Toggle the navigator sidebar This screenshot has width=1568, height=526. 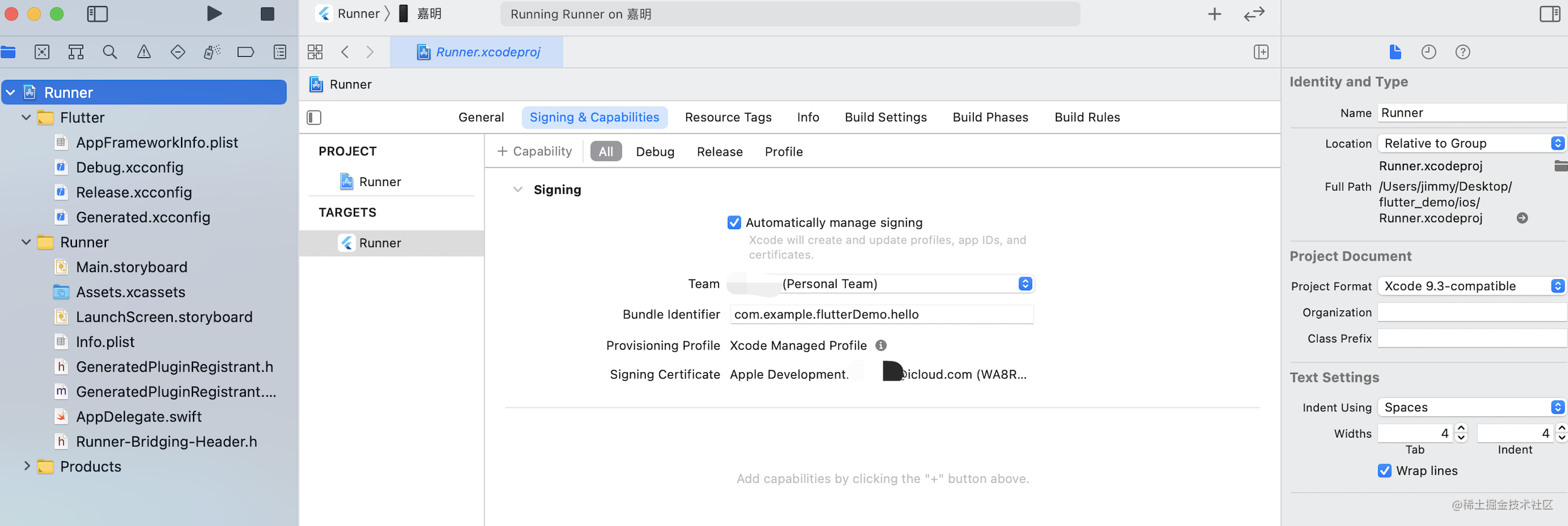[97, 13]
